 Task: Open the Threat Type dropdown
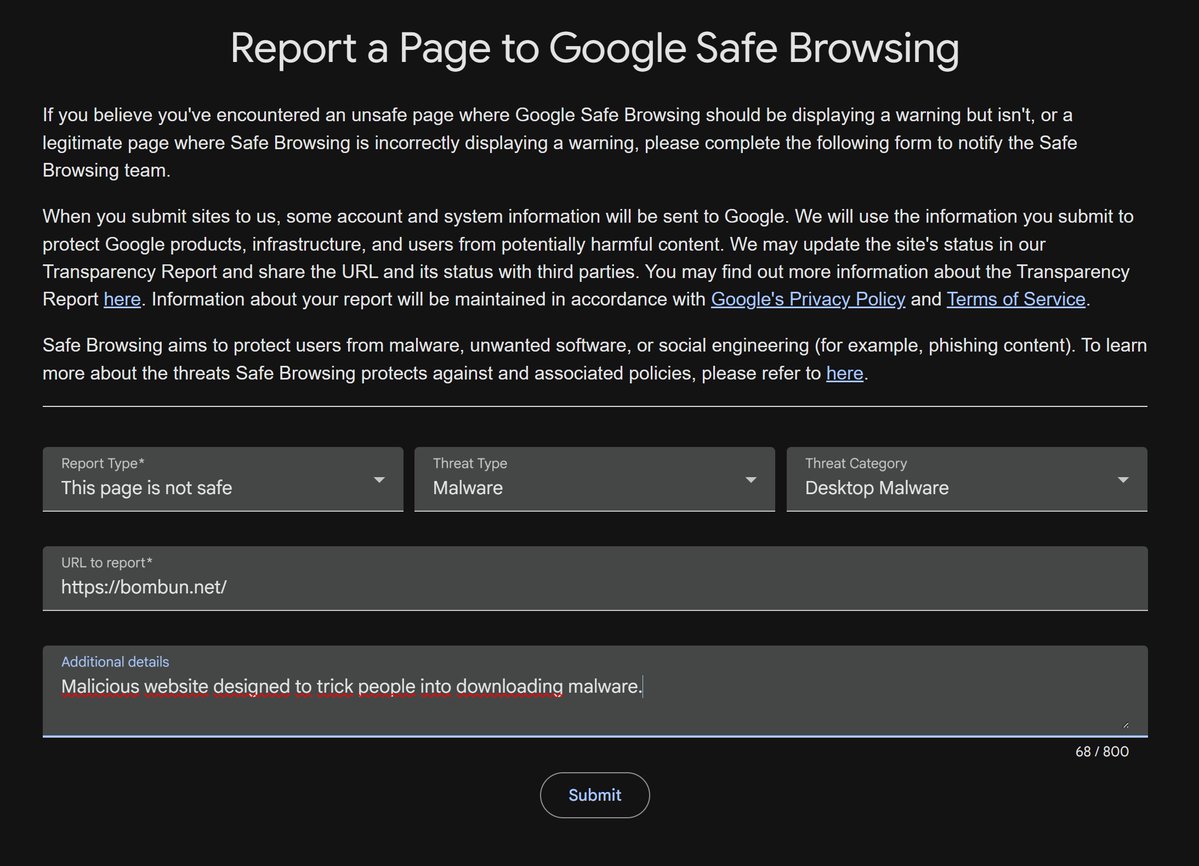coord(594,479)
